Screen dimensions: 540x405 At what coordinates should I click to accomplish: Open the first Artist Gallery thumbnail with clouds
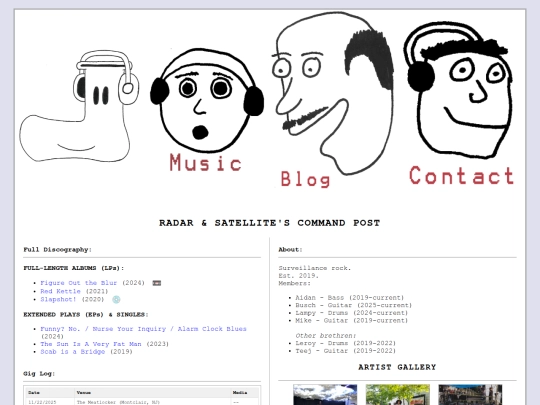tap(325, 395)
